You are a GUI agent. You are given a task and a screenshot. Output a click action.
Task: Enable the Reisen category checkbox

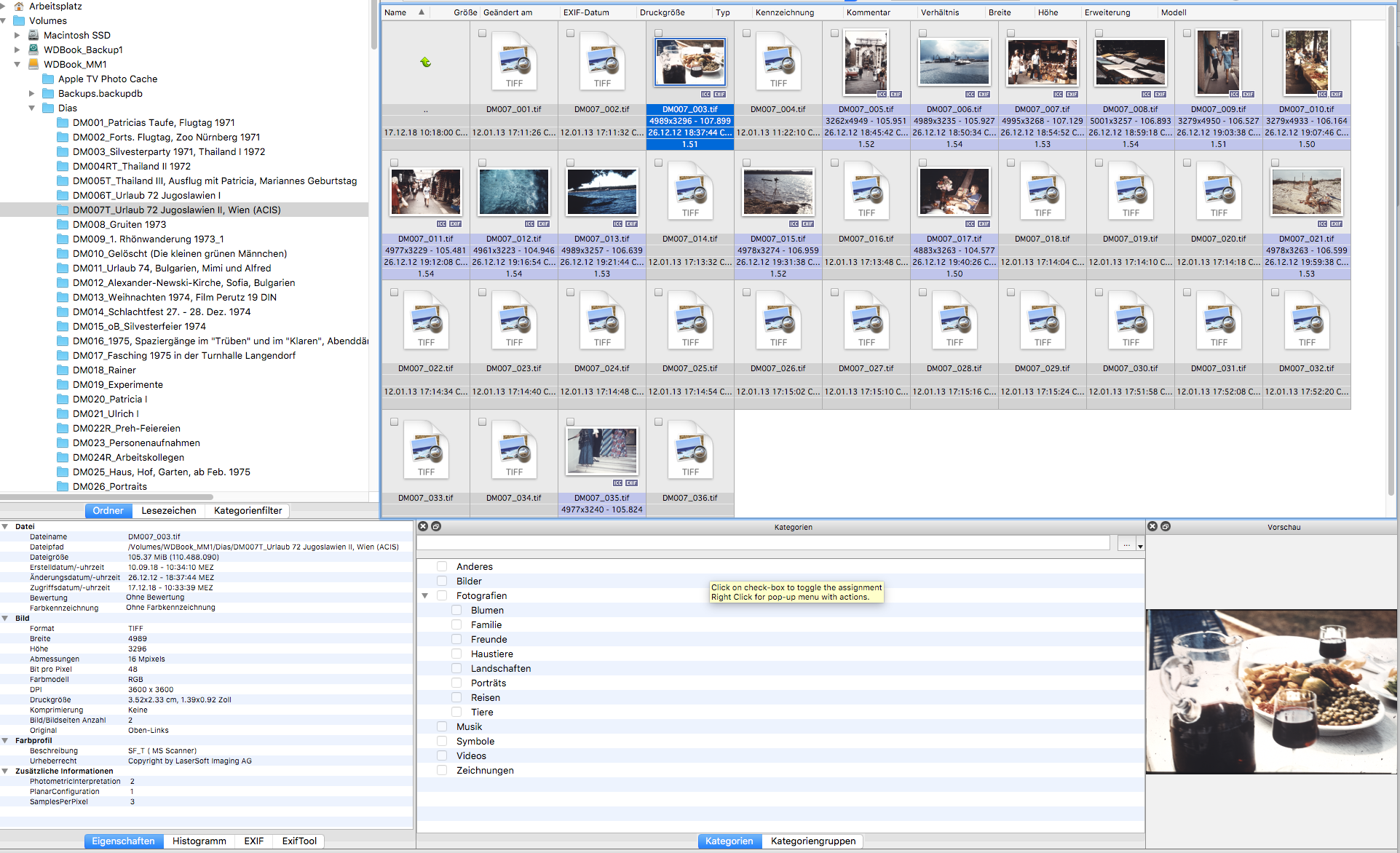click(456, 697)
